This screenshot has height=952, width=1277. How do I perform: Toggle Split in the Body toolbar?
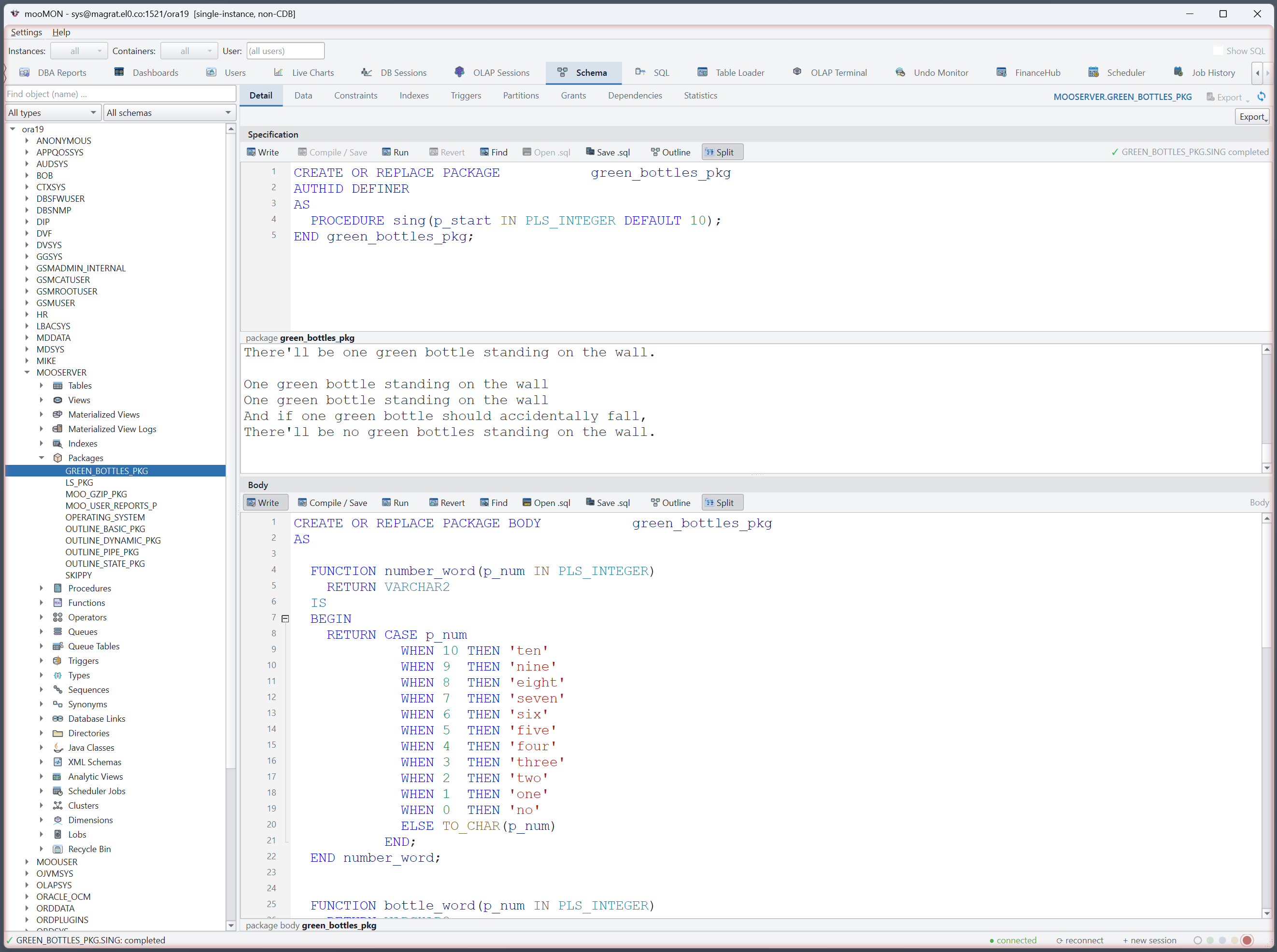pos(722,503)
